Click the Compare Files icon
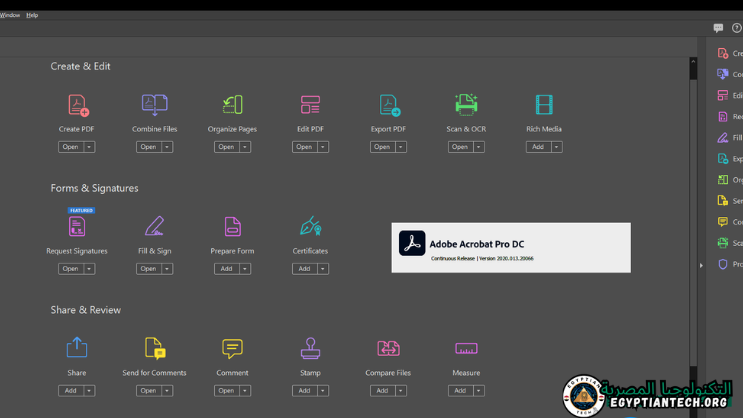 (x=388, y=348)
